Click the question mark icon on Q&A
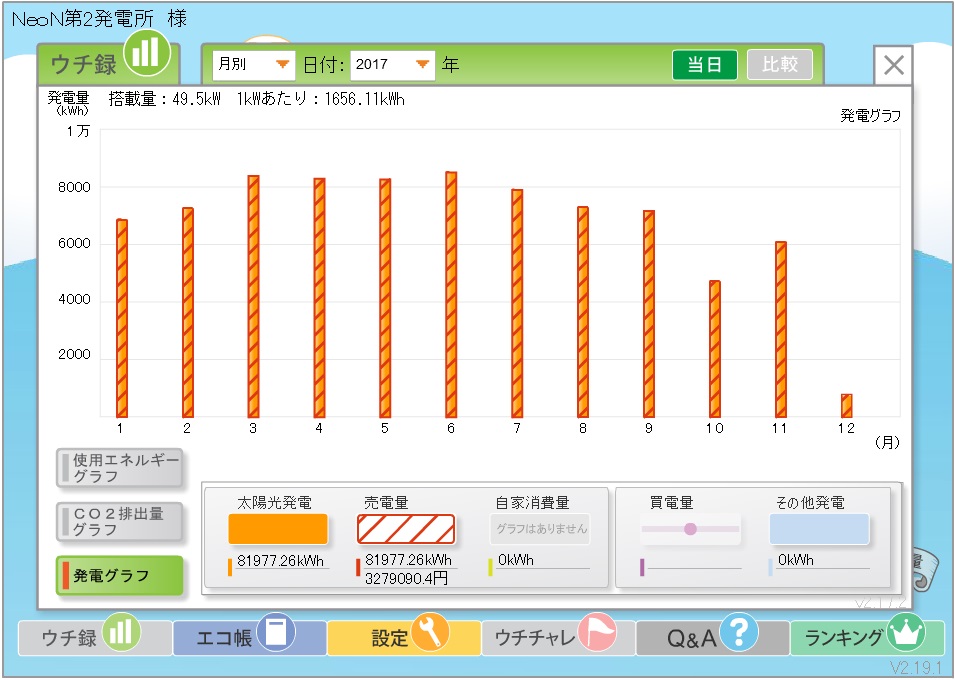The width and height of the screenshot is (955, 680). coord(739,632)
